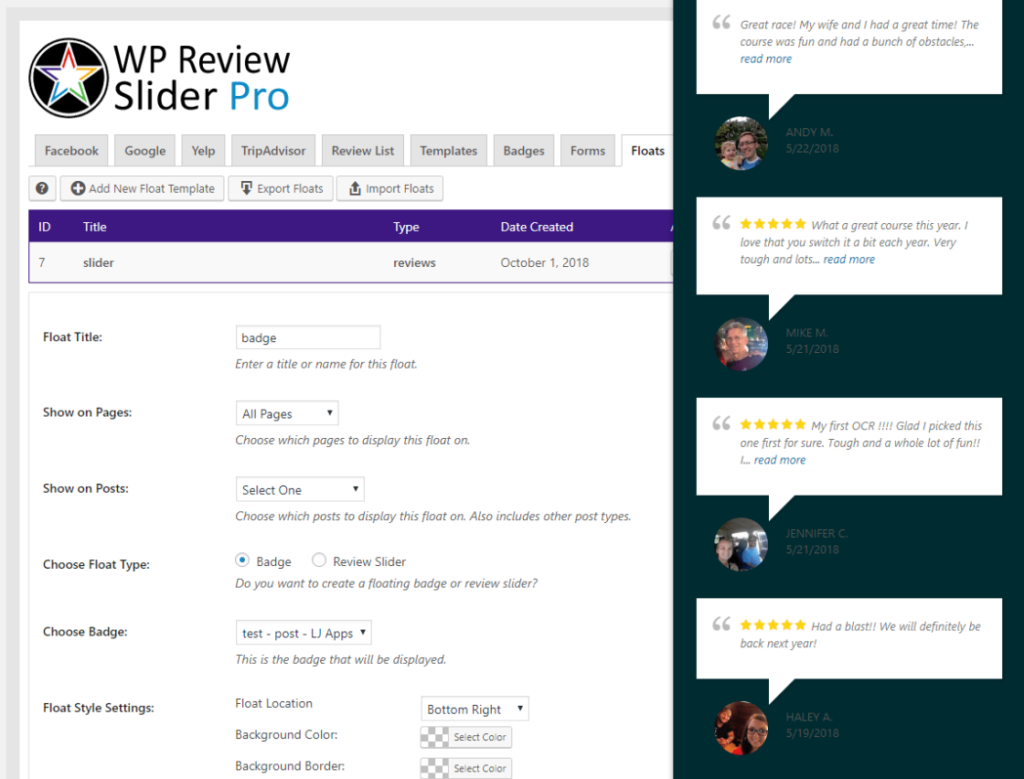The height and width of the screenshot is (779, 1024).
Task: Select the Review Slider radio button
Action: click(x=319, y=560)
